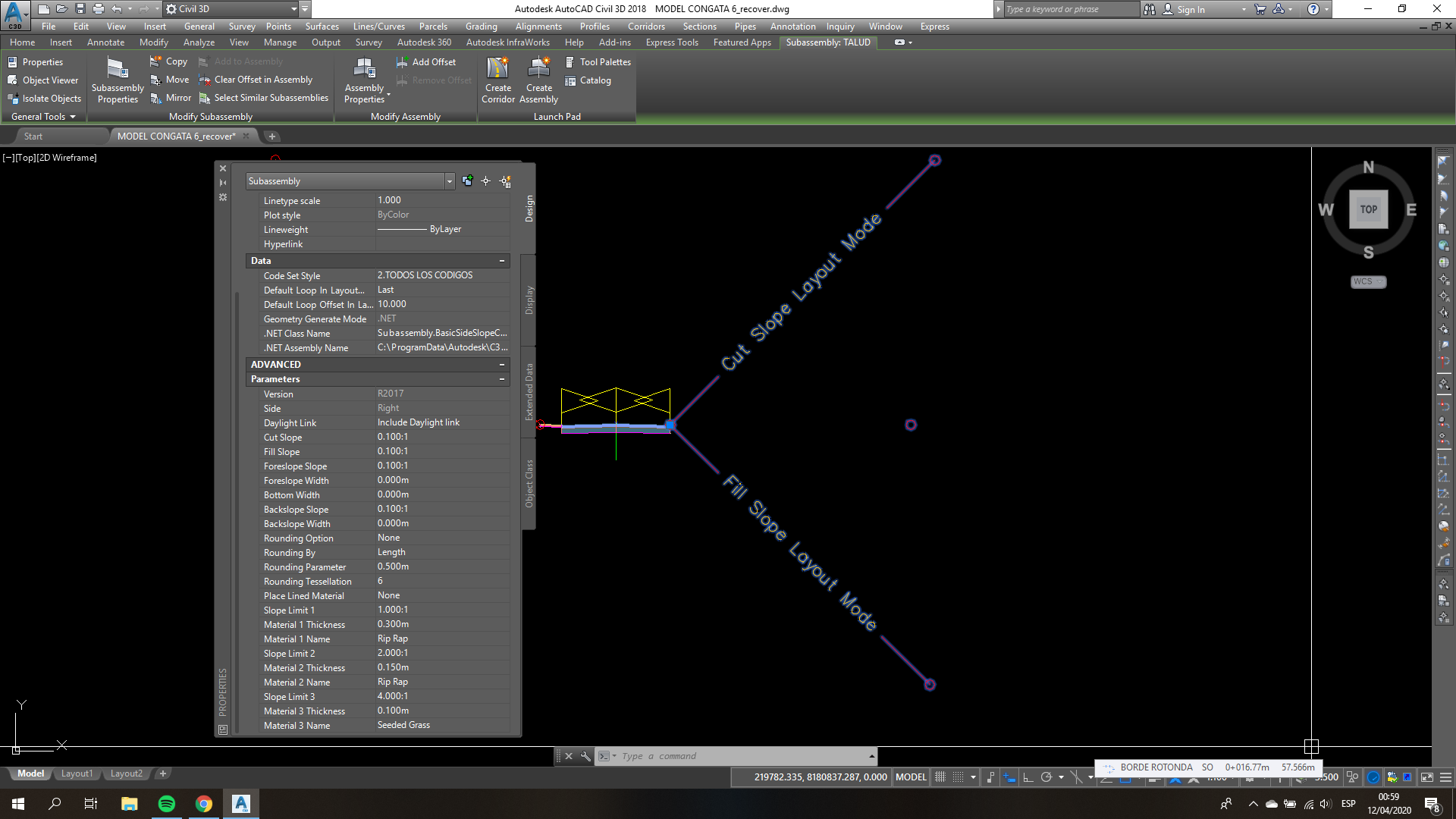Toggle the drawing grid display
Screen dimensions: 1456x819
click(x=940, y=777)
